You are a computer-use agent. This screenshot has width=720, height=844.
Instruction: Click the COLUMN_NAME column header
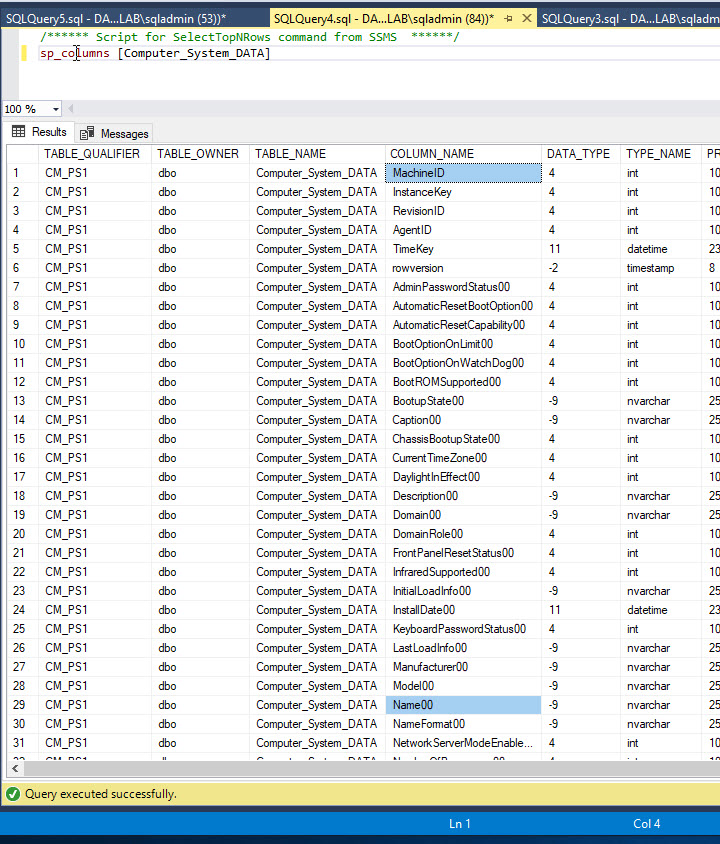point(432,154)
